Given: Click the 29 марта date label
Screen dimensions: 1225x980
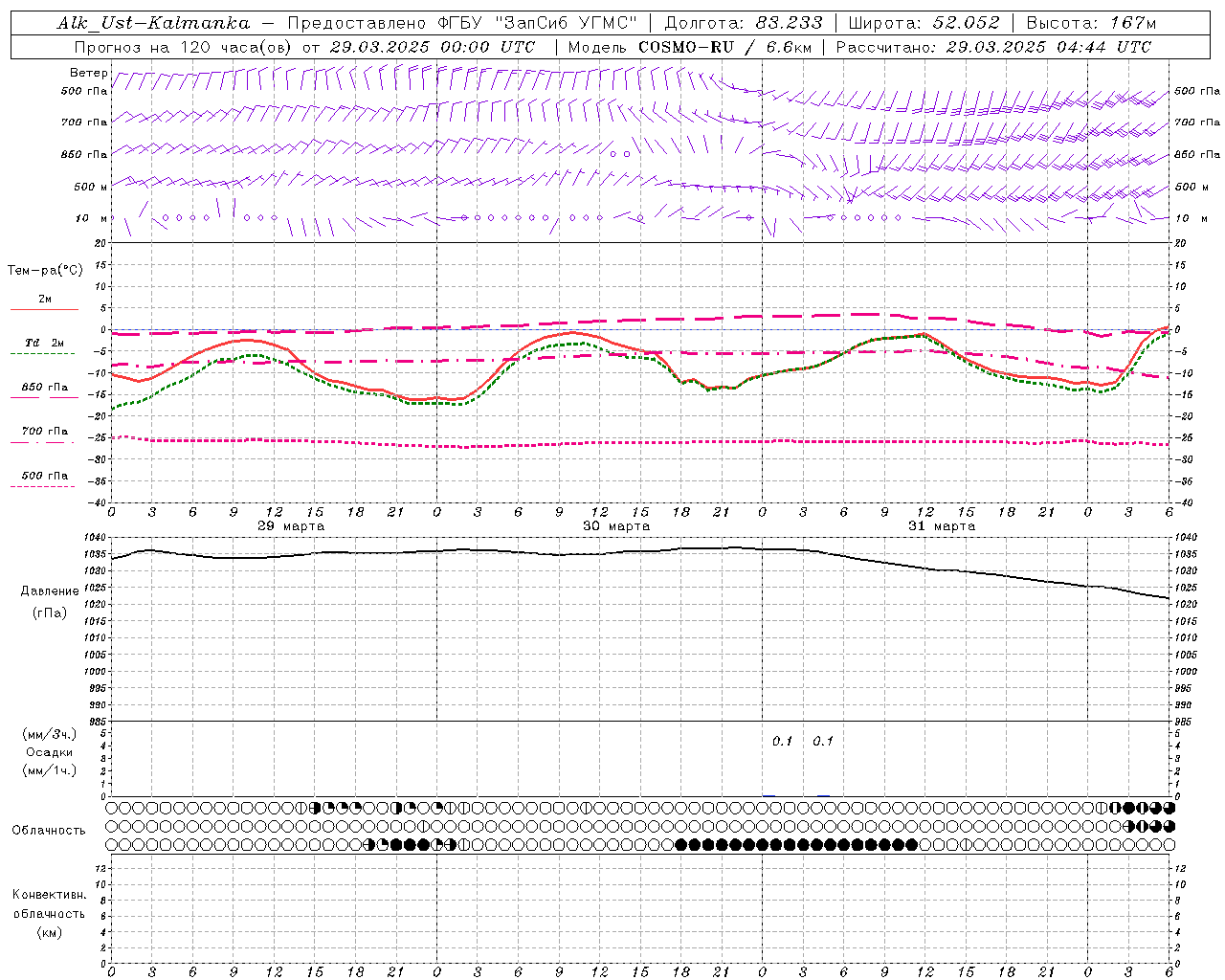Looking at the screenshot, I should point(291,526).
